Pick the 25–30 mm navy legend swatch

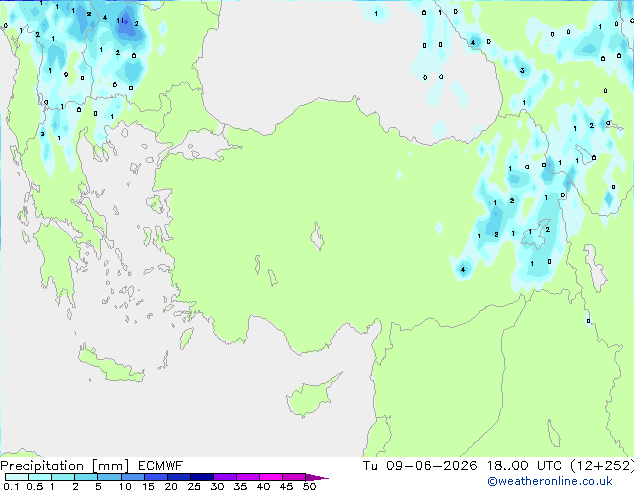(202, 477)
